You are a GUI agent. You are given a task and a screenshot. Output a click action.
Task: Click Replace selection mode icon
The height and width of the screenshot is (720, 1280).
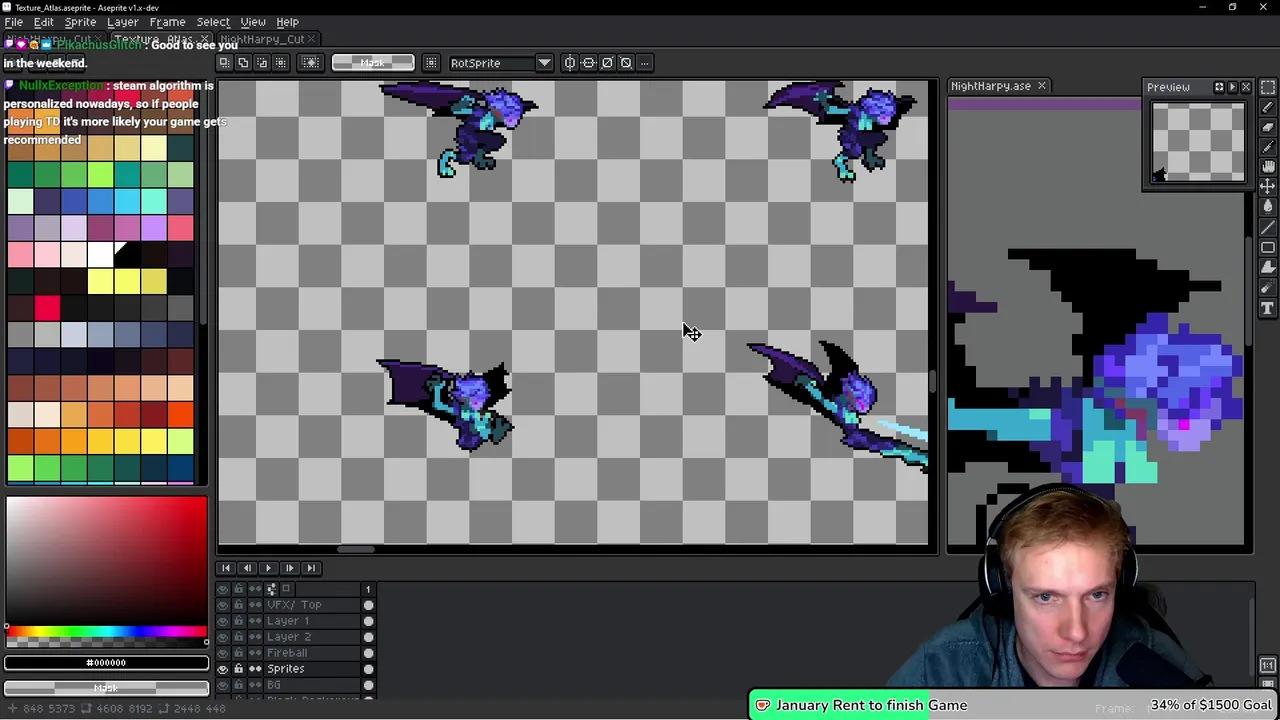224,63
